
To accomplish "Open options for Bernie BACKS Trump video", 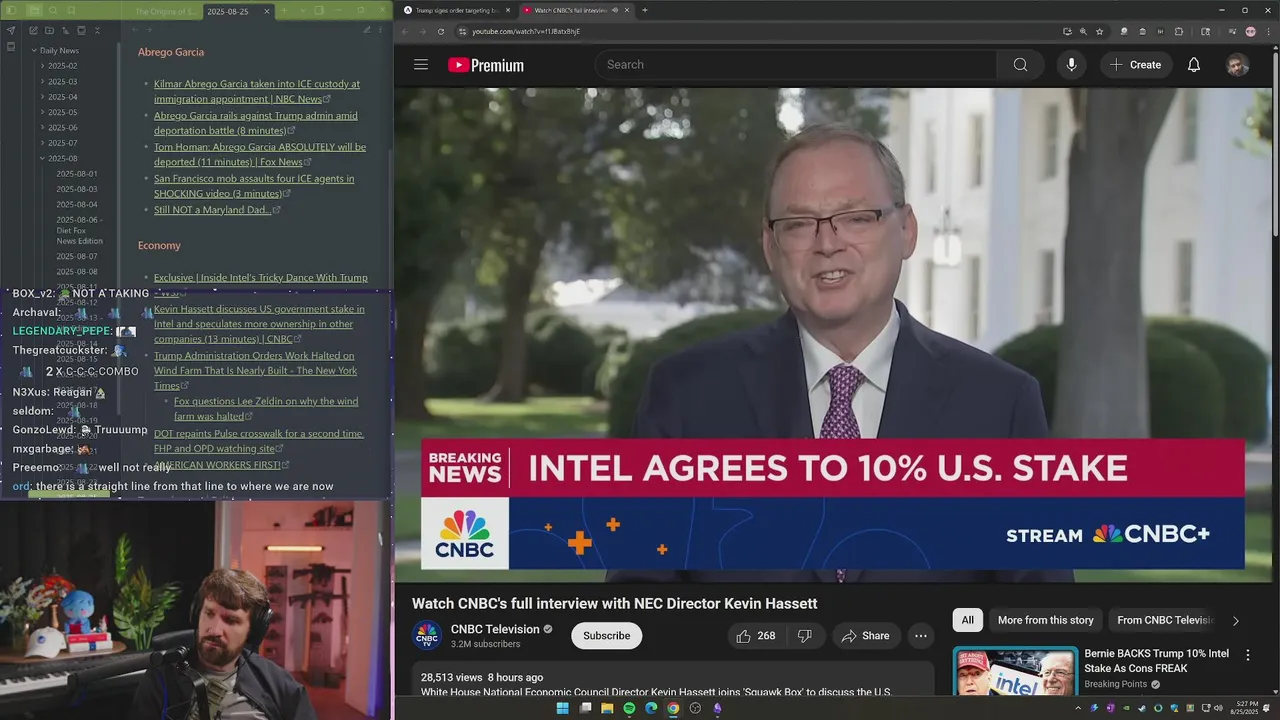I will tap(1247, 655).
